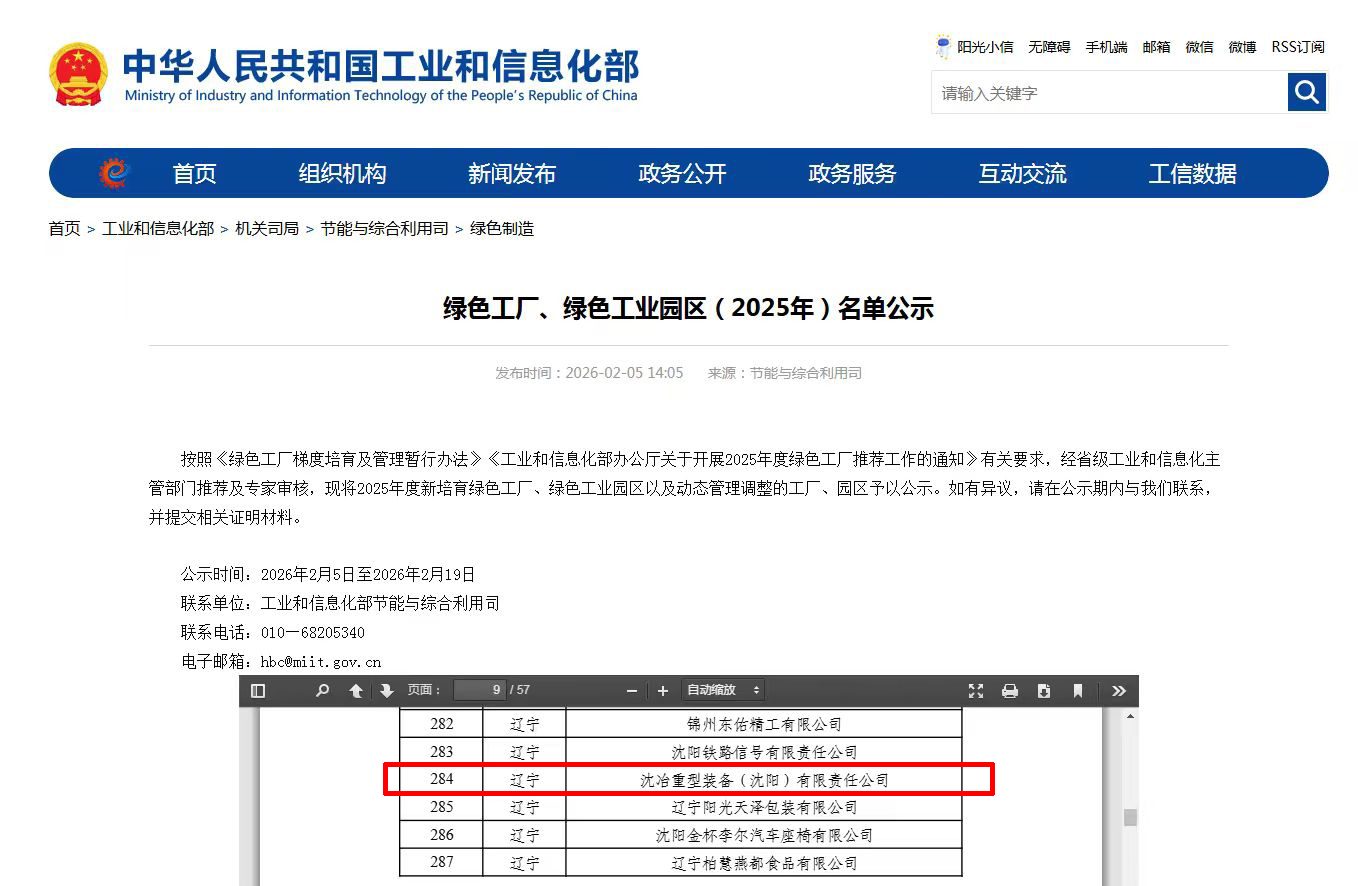Click the site search magnifier button
Screen dimensions: 1358x886
click(x=1306, y=93)
